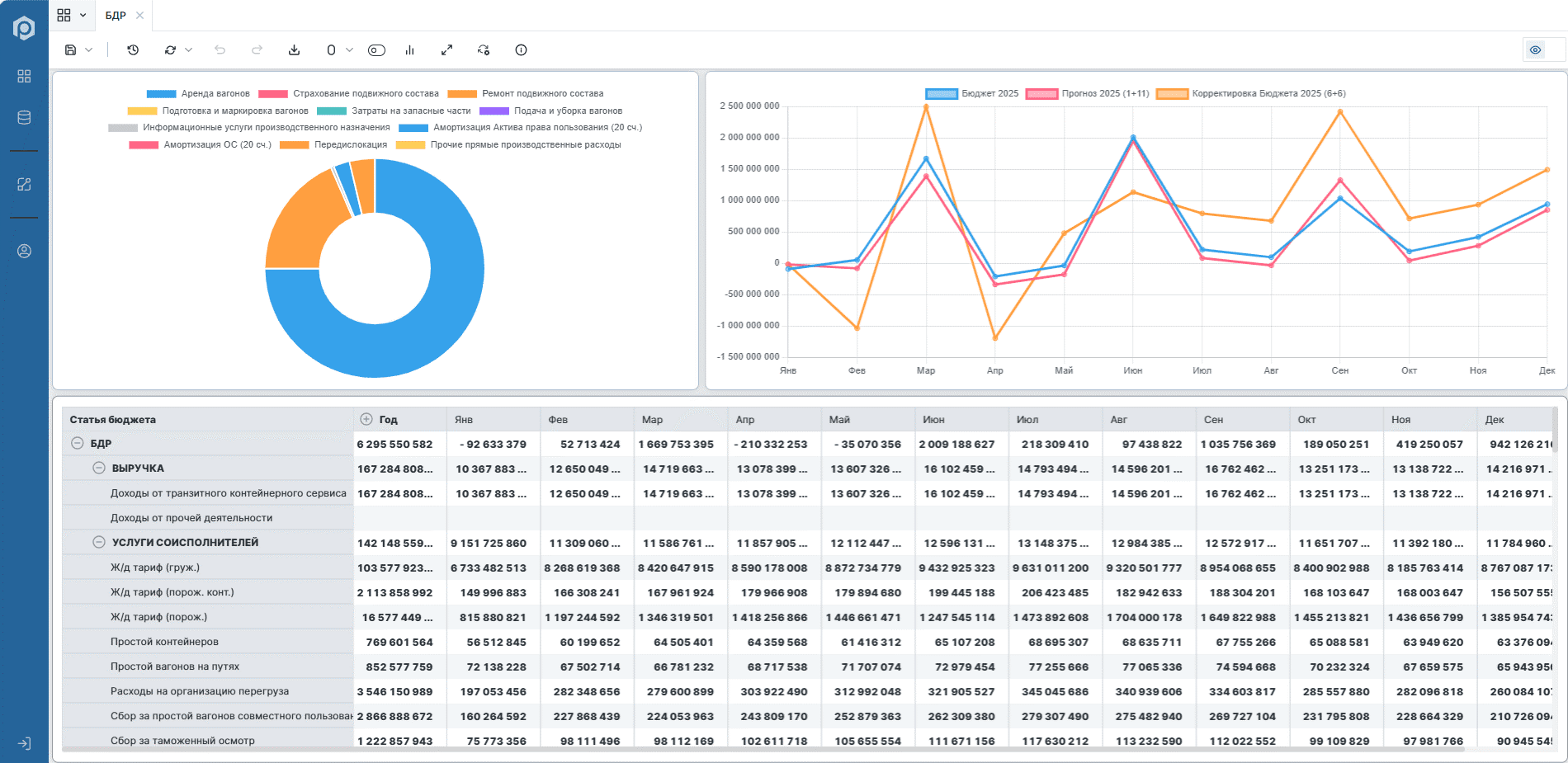Select the Простой контейнеров row label

click(x=164, y=642)
